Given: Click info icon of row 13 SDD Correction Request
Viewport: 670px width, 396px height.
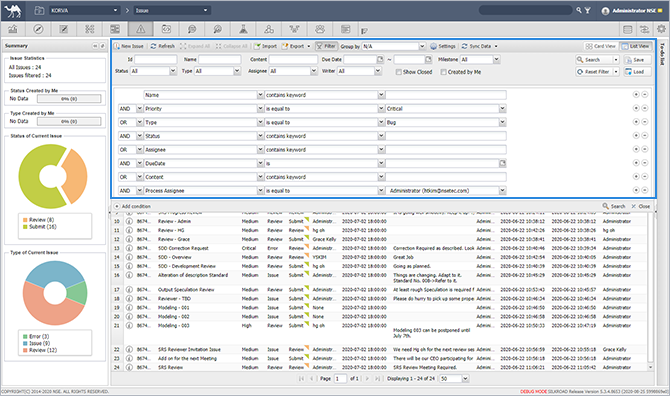Looking at the screenshot, I should click(129, 248).
